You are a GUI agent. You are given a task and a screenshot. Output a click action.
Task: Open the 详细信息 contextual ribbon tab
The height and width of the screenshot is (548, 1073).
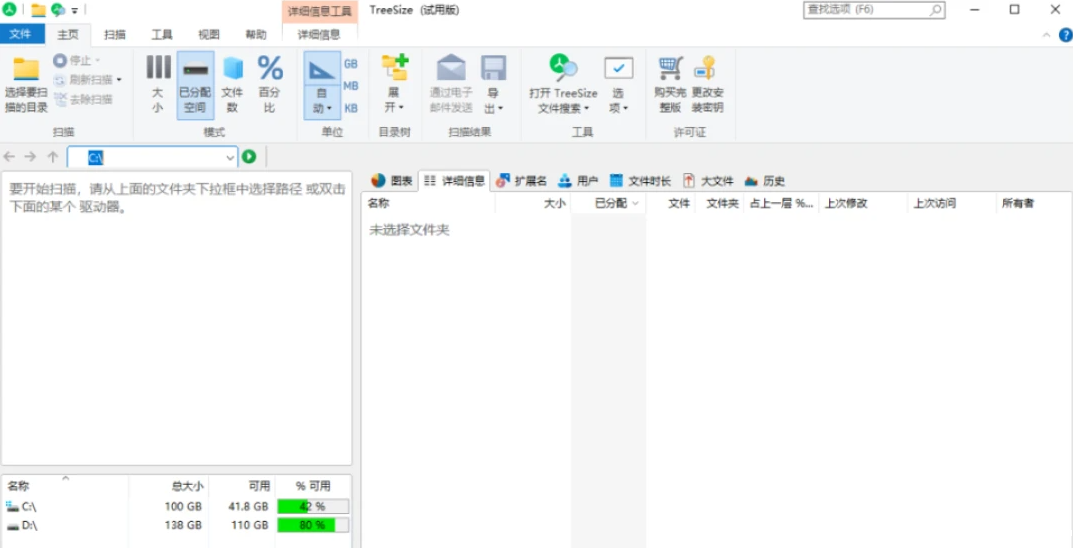[319, 34]
